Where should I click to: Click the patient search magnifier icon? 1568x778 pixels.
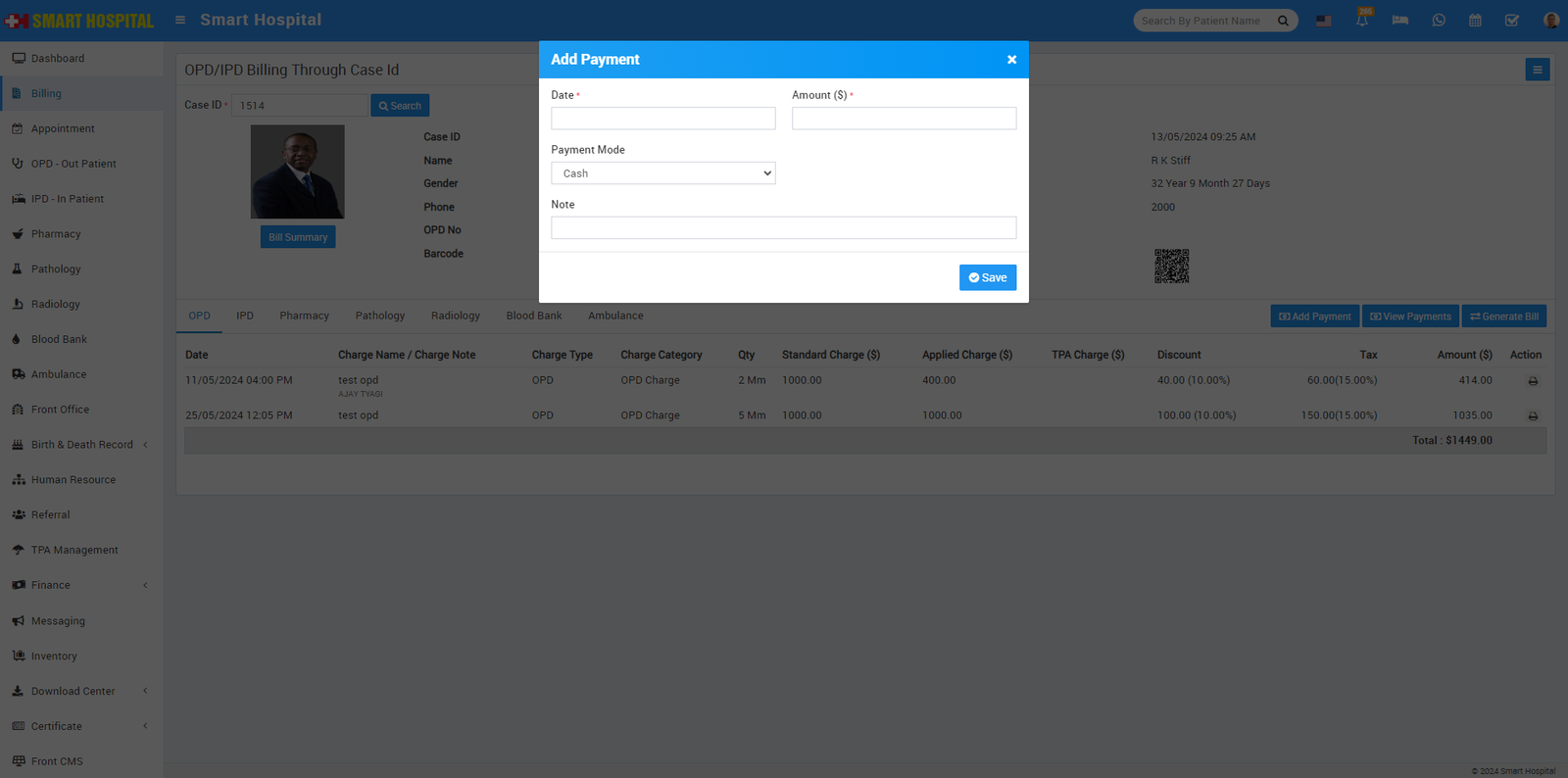(x=1283, y=21)
